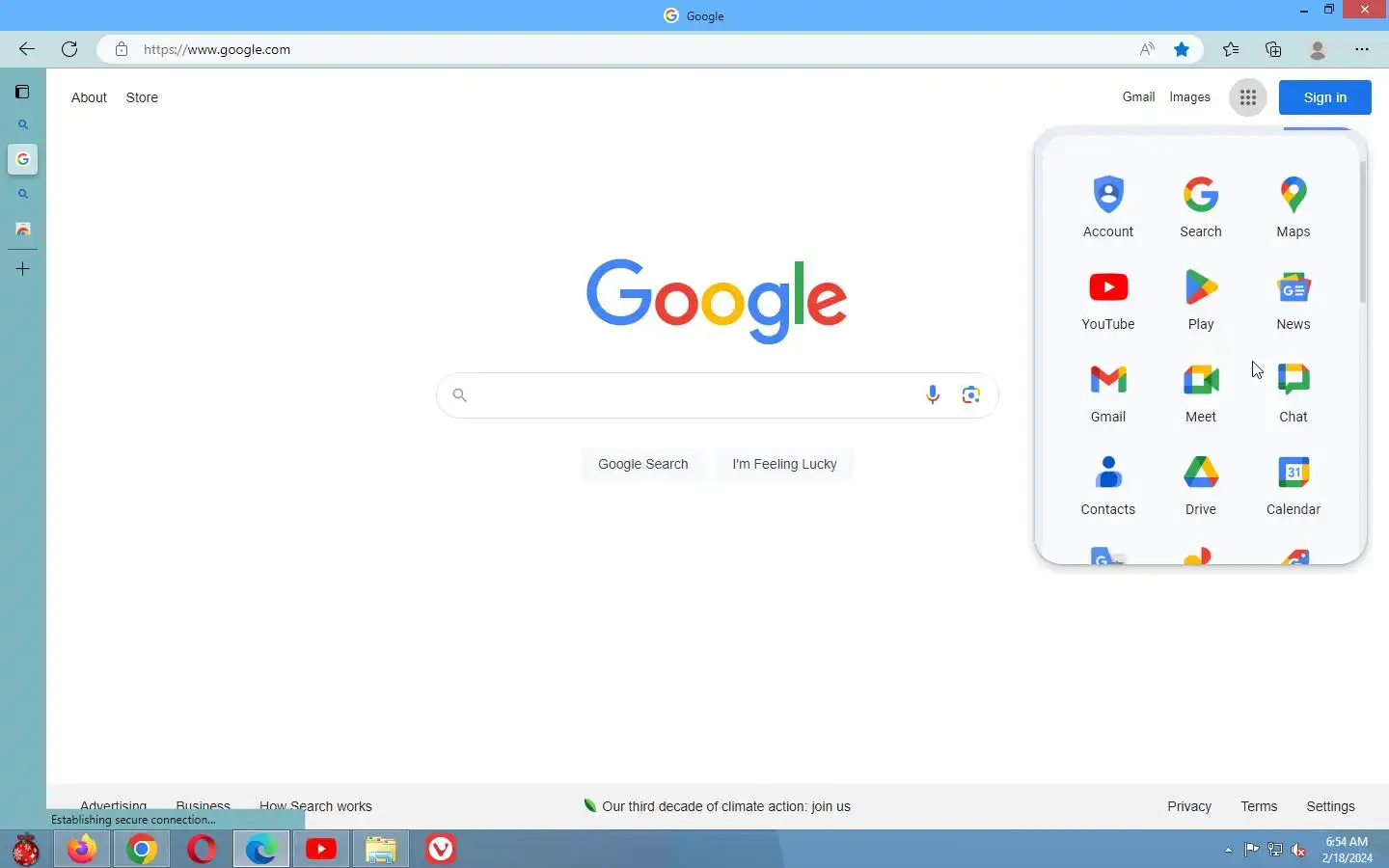
Task: Open Meet from the apps panel
Action: (1200, 393)
